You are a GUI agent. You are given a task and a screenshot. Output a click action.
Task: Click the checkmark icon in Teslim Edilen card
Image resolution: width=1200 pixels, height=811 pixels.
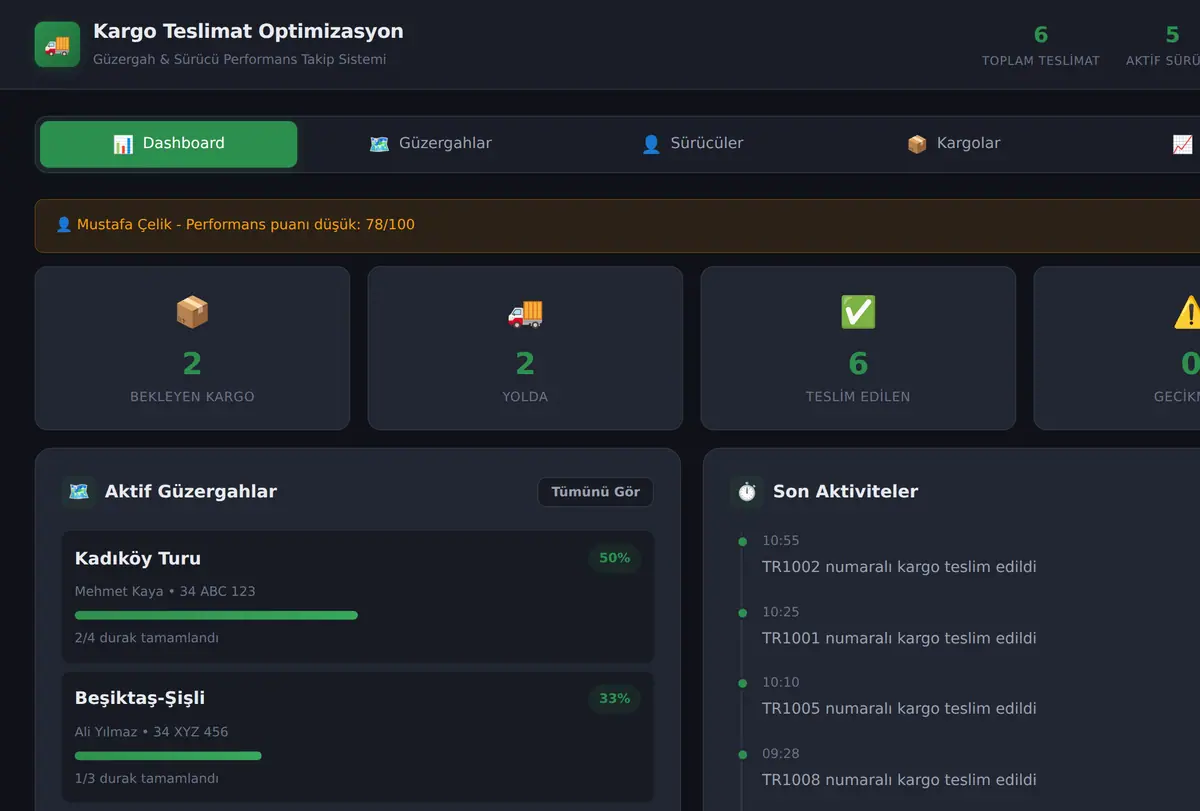pyautogui.click(x=858, y=313)
